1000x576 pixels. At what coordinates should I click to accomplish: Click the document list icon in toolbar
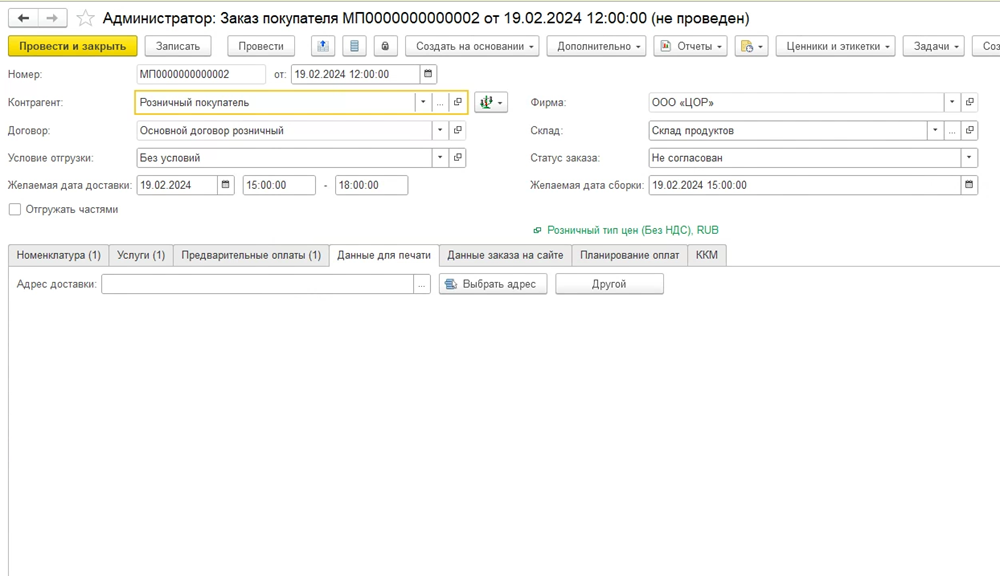354,46
